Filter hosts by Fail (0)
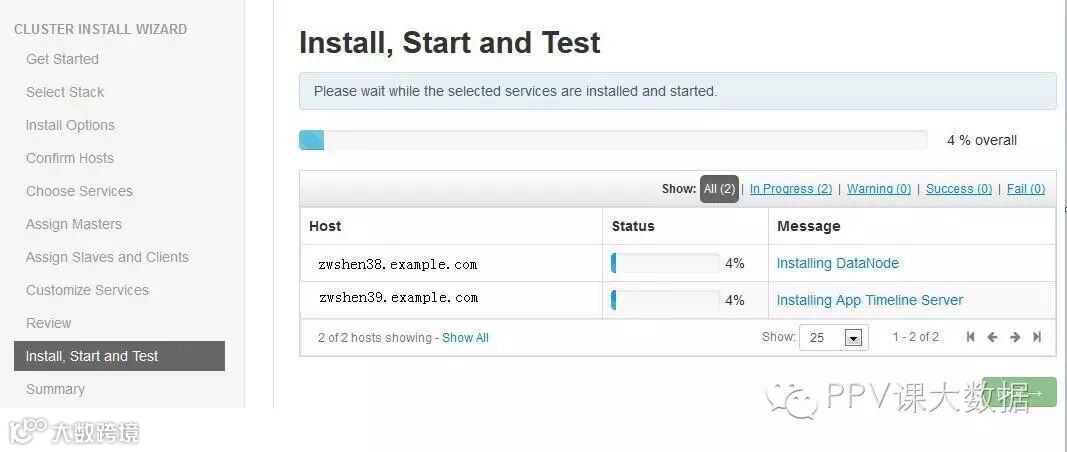This screenshot has width=1067, height=452. 1025,189
